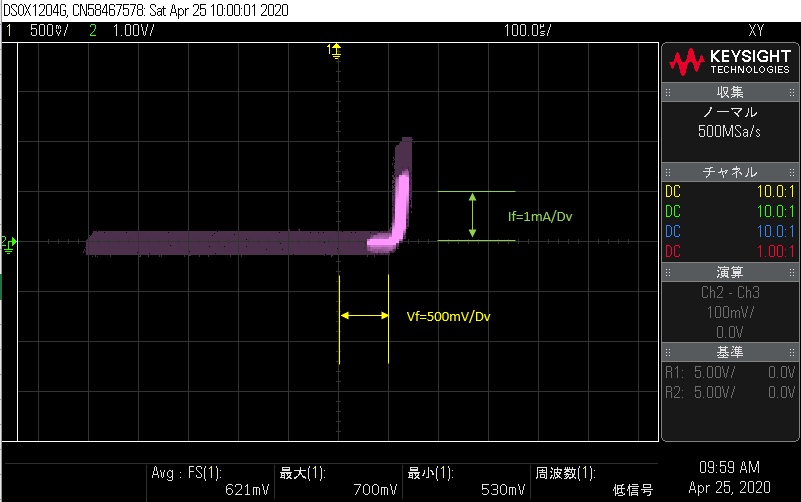This screenshot has width=801, height=502.
Task: Click the Keysight Technologies logo
Action: click(729, 63)
